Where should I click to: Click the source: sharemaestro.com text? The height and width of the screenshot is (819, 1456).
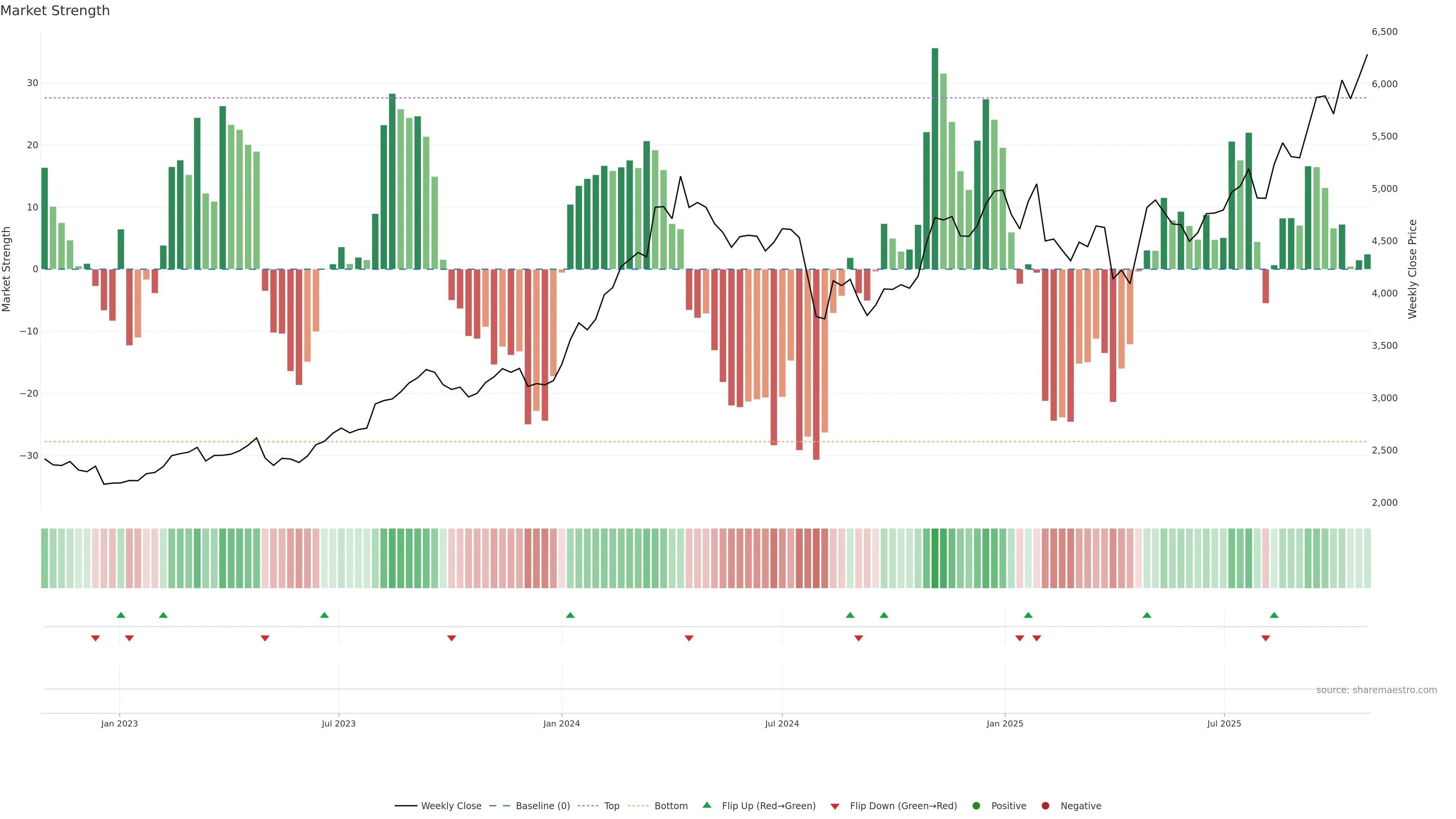pyautogui.click(x=1376, y=690)
